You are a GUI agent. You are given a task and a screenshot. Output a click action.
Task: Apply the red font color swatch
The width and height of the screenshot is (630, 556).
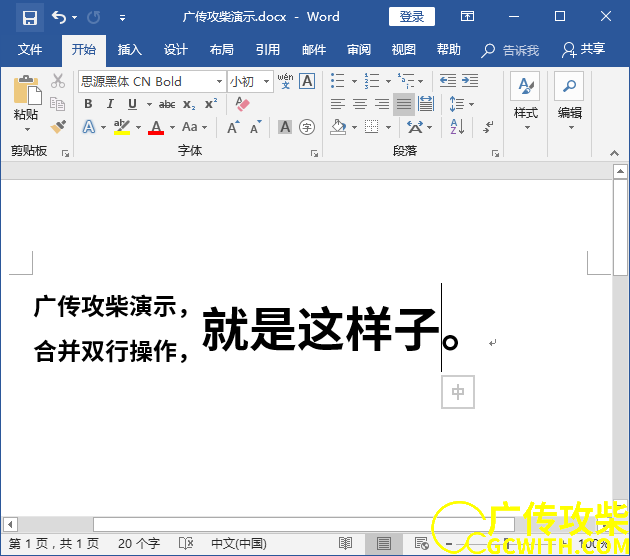(155, 127)
